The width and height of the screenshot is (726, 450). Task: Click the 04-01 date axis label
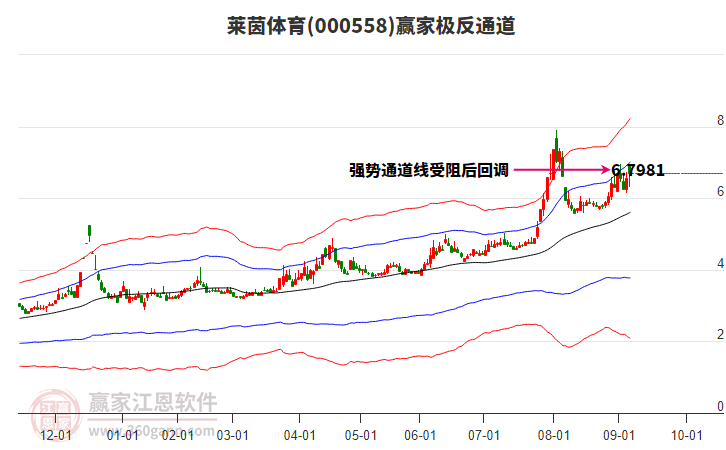click(300, 435)
